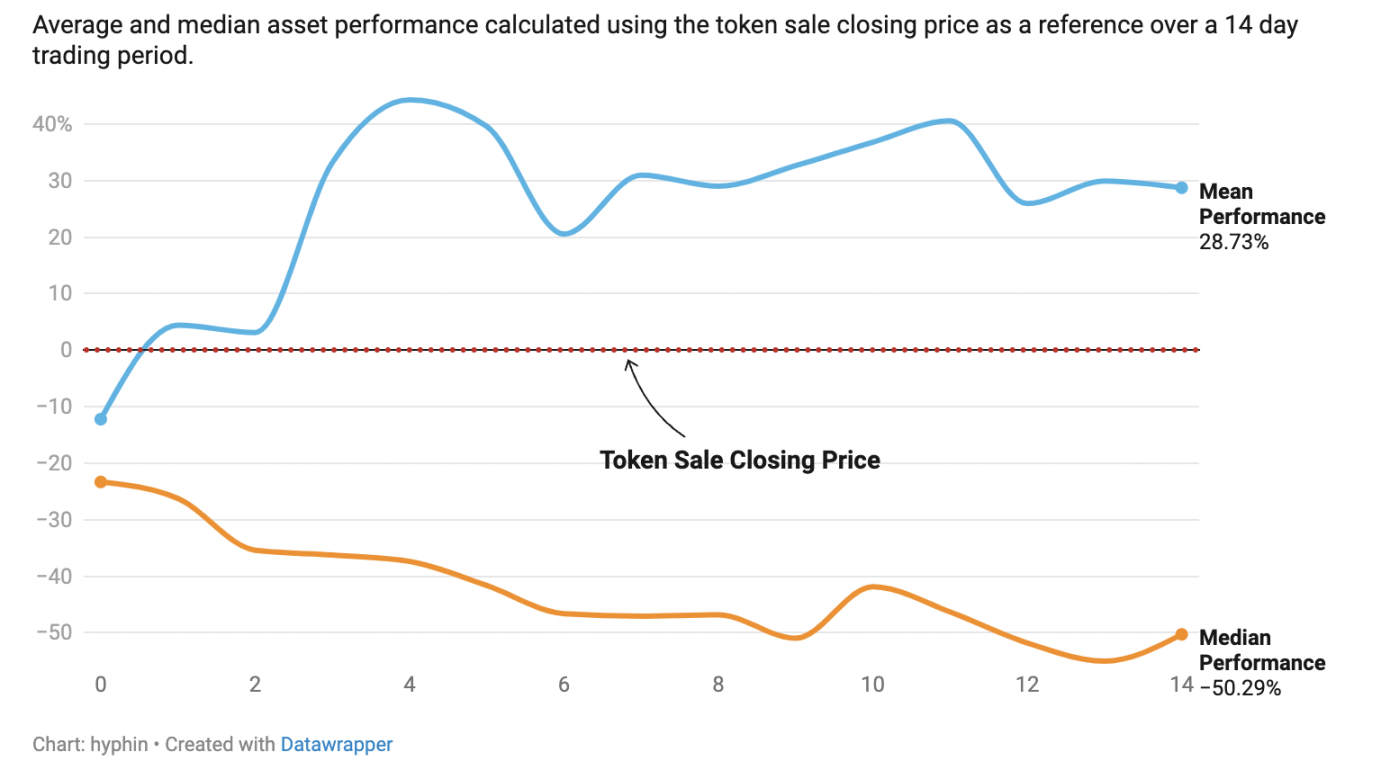Click the −50 y-axis label
Image resolution: width=1381 pixels, height=761 pixels.
pyautogui.click(x=54, y=633)
